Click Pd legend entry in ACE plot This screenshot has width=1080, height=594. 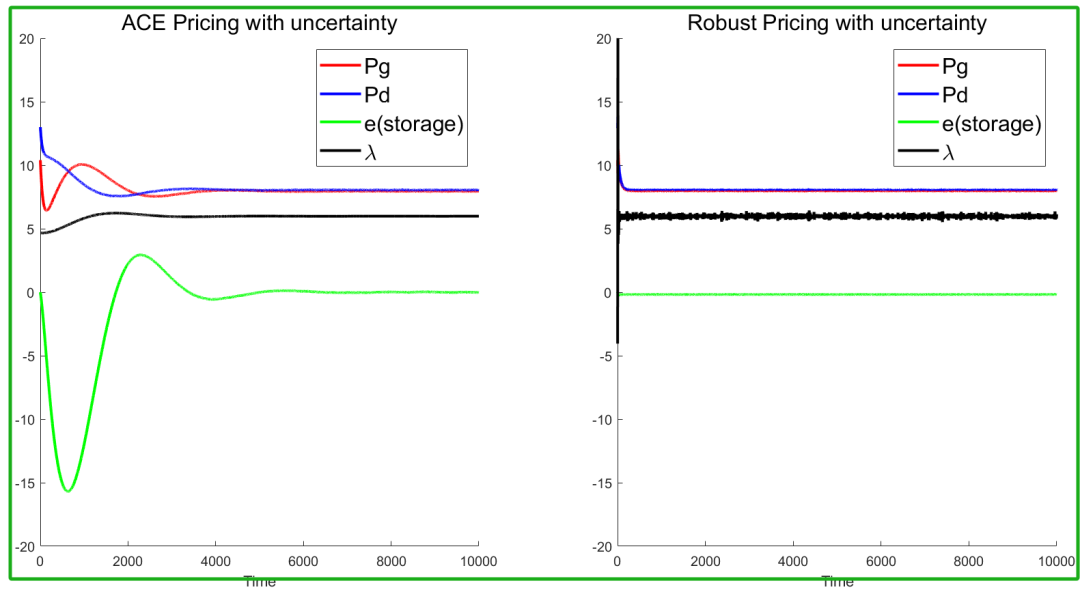coord(377,94)
